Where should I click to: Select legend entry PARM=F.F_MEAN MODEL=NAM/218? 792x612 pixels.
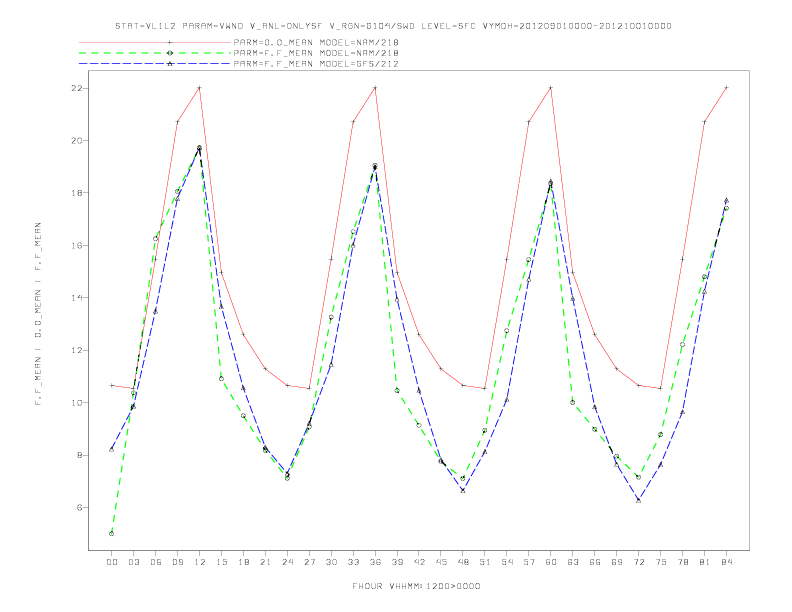316,53
